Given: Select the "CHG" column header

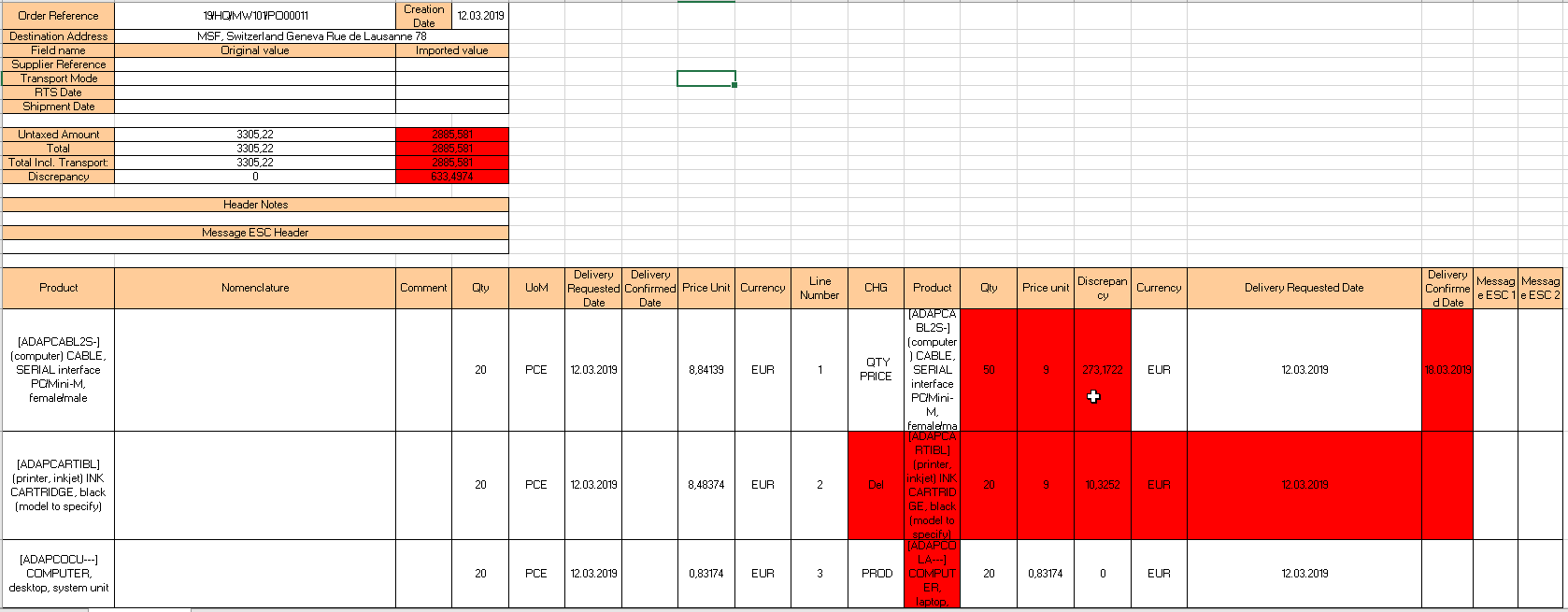Looking at the screenshot, I should (x=876, y=288).
